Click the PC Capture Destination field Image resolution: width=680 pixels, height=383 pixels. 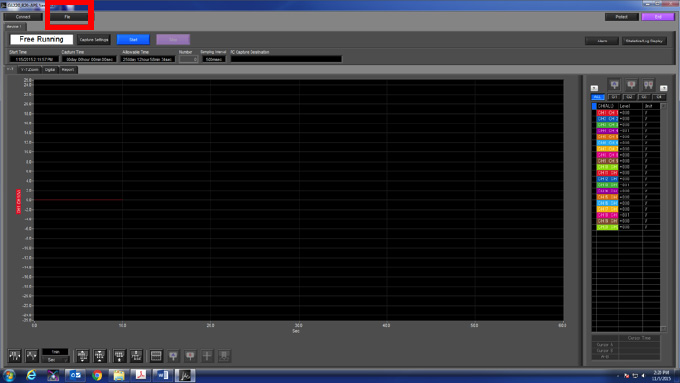click(x=286, y=59)
